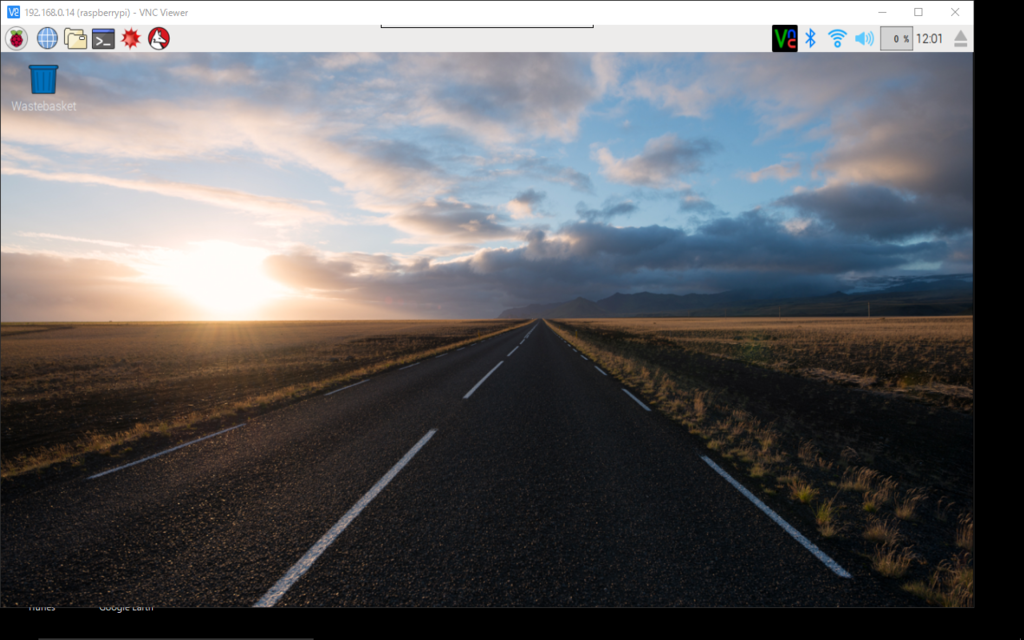
Task: Click the eject media icon in panel
Action: (960, 39)
